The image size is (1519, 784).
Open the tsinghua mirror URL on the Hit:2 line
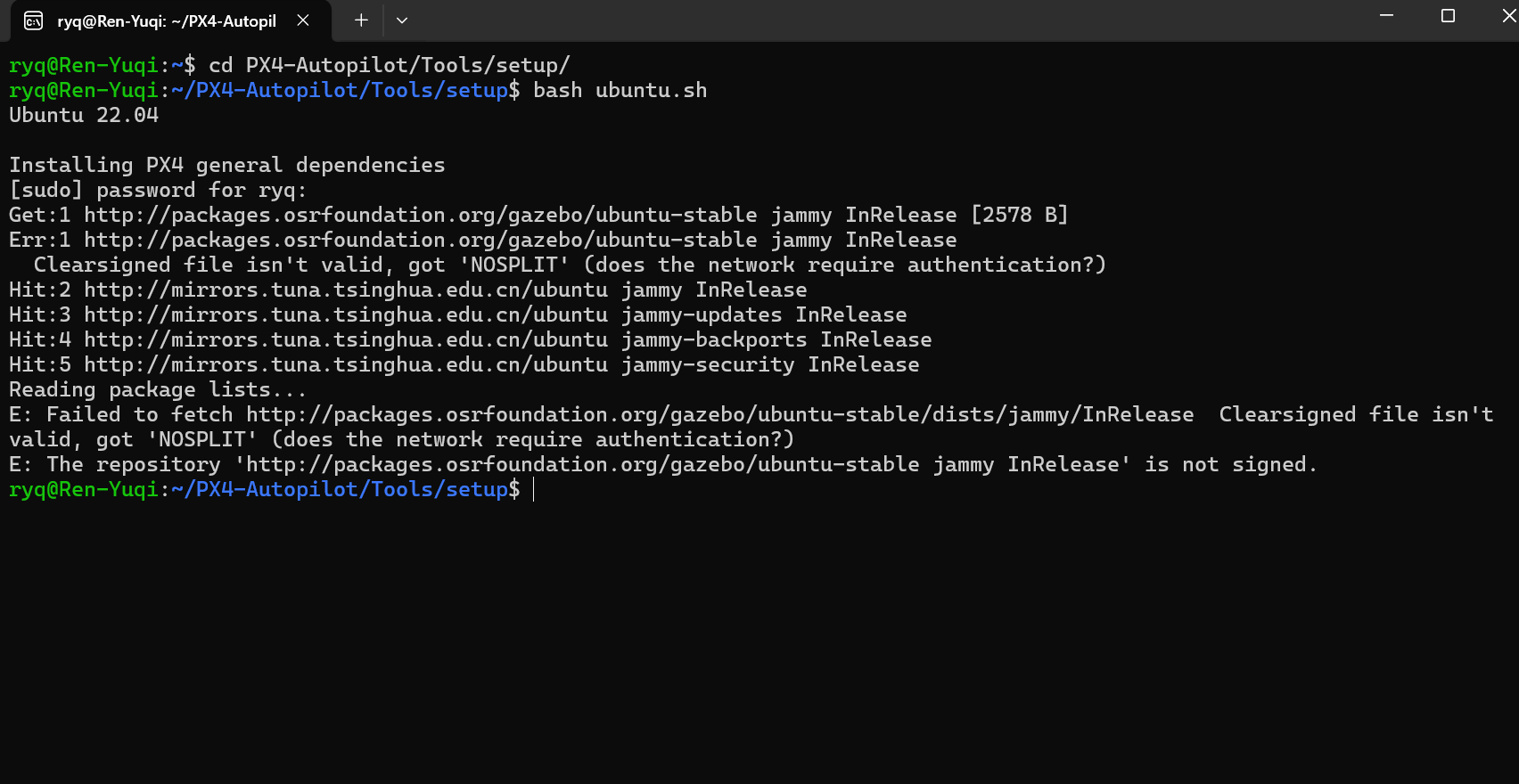(346, 290)
